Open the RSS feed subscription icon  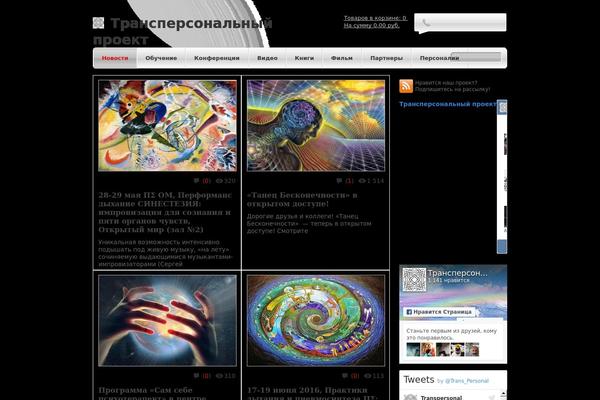click(406, 86)
